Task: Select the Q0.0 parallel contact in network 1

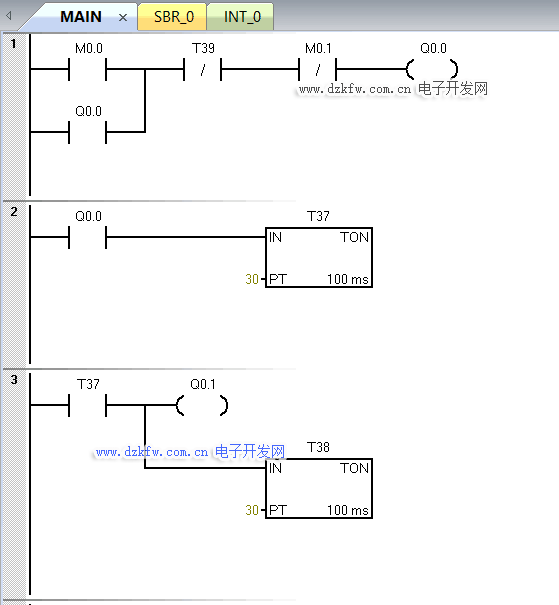Action: pyautogui.click(x=88, y=132)
